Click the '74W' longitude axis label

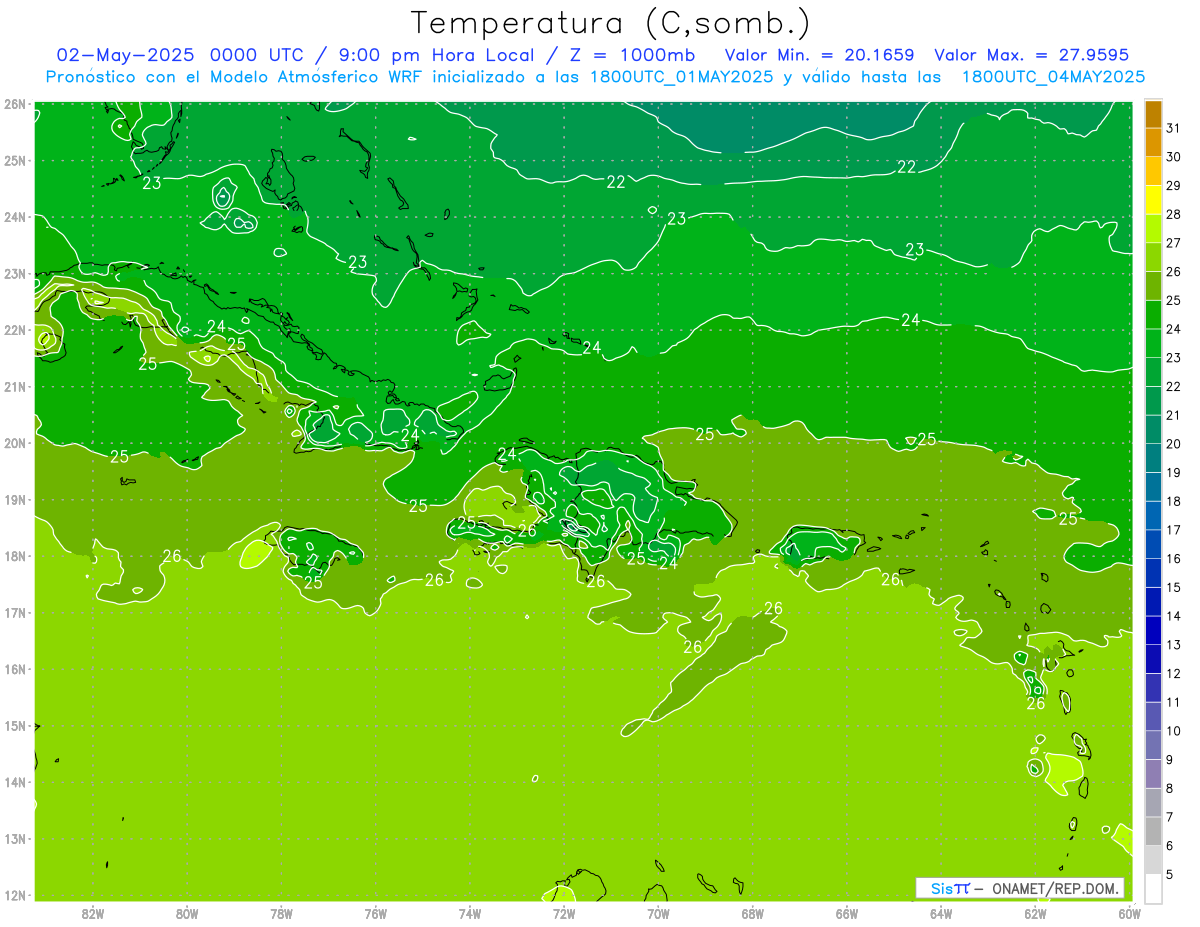470,913
